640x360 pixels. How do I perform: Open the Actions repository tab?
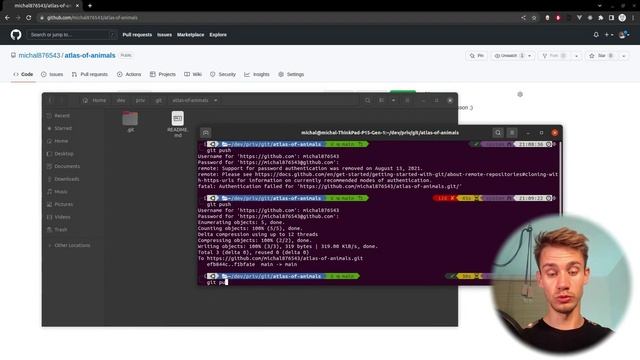coord(129,74)
